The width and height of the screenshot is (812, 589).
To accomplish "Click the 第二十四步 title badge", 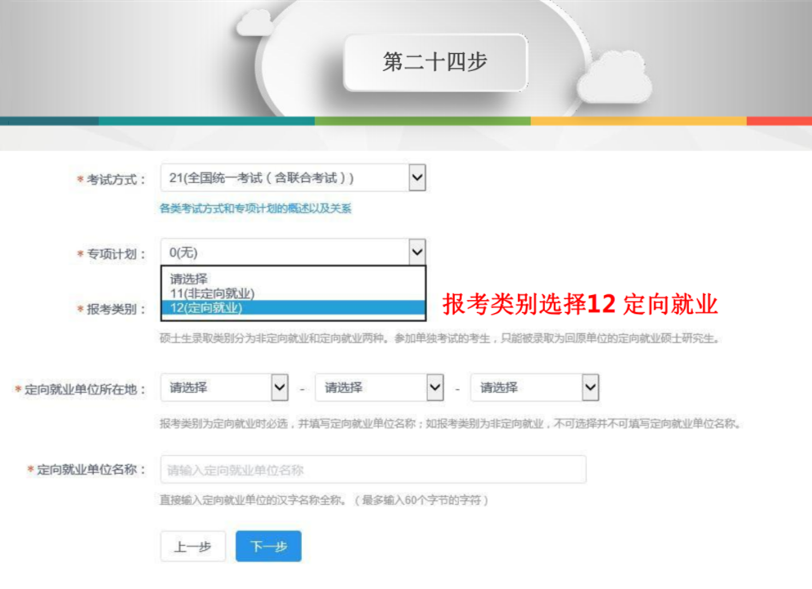I will tap(435, 62).
